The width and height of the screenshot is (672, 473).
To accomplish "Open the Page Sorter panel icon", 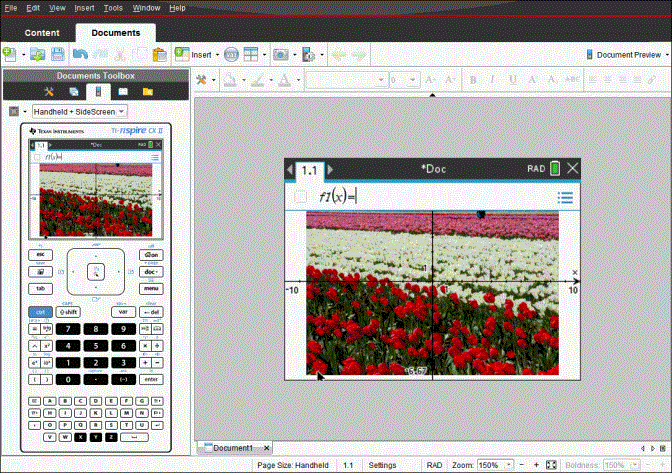I will (x=75, y=91).
